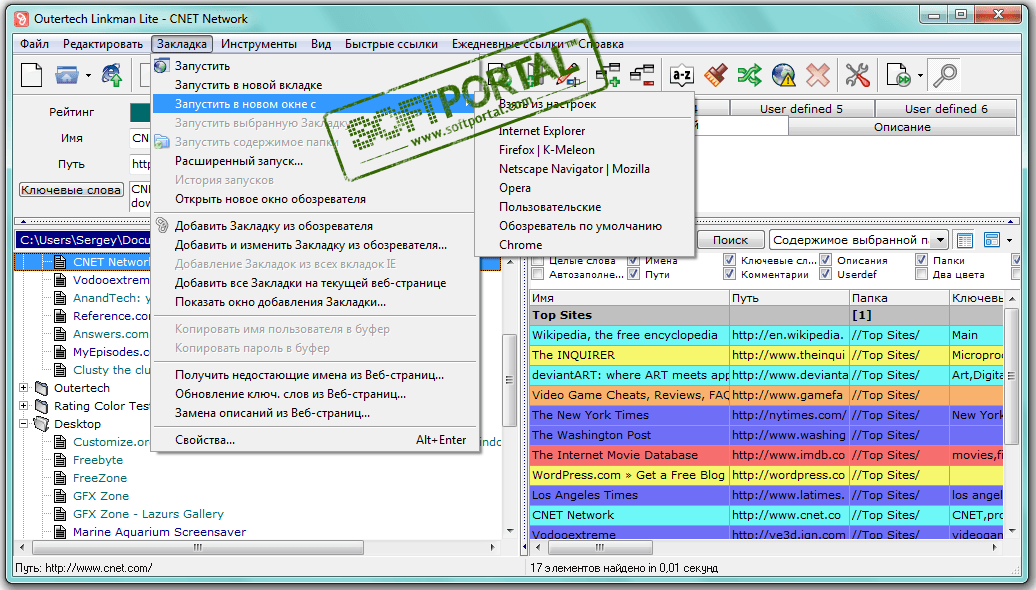Screen dimensions: 1036x590
Task: Open dropdown arrow next to document play icon
Action: (920, 75)
